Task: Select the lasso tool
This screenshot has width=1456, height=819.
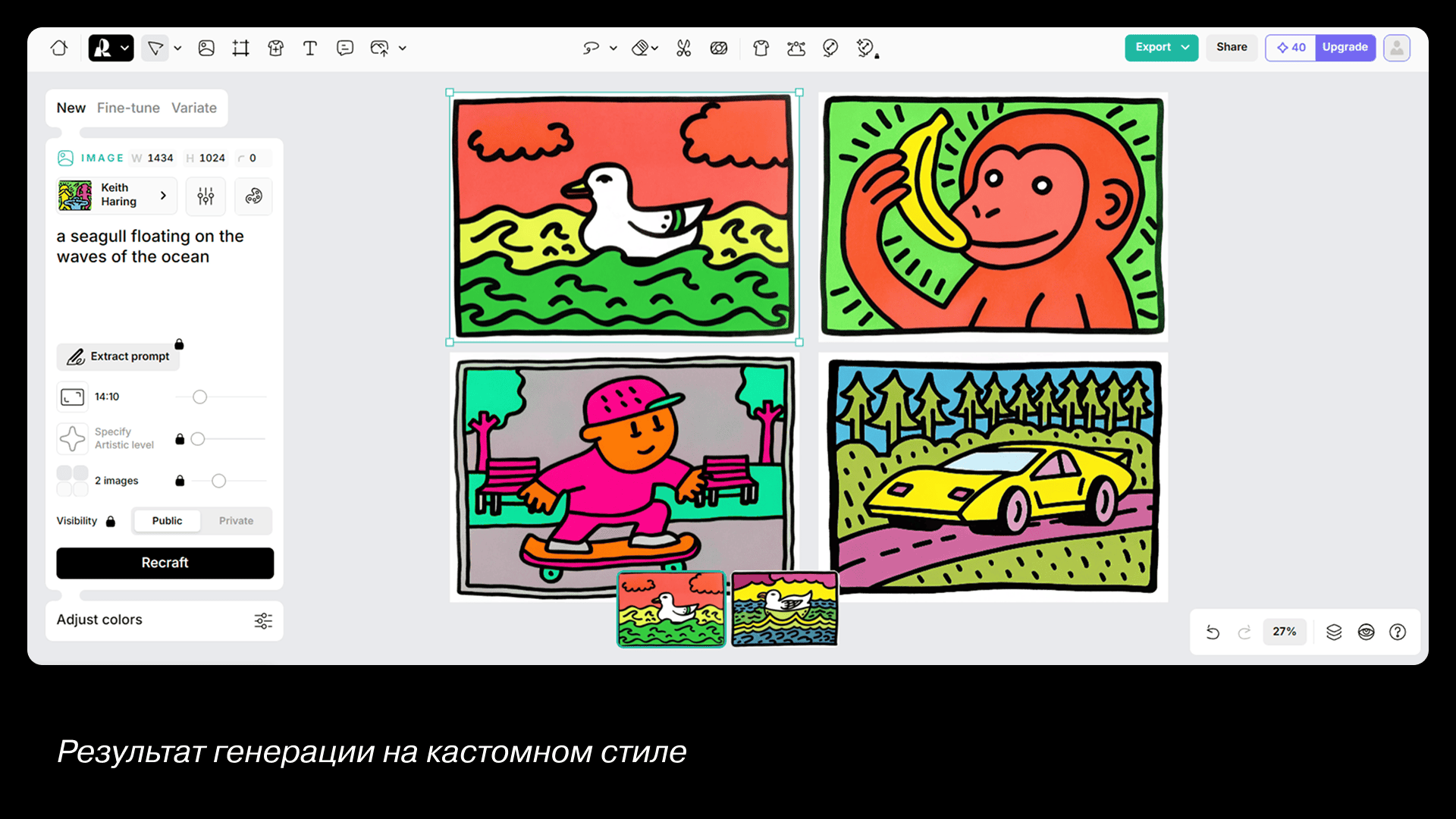Action: tap(591, 48)
